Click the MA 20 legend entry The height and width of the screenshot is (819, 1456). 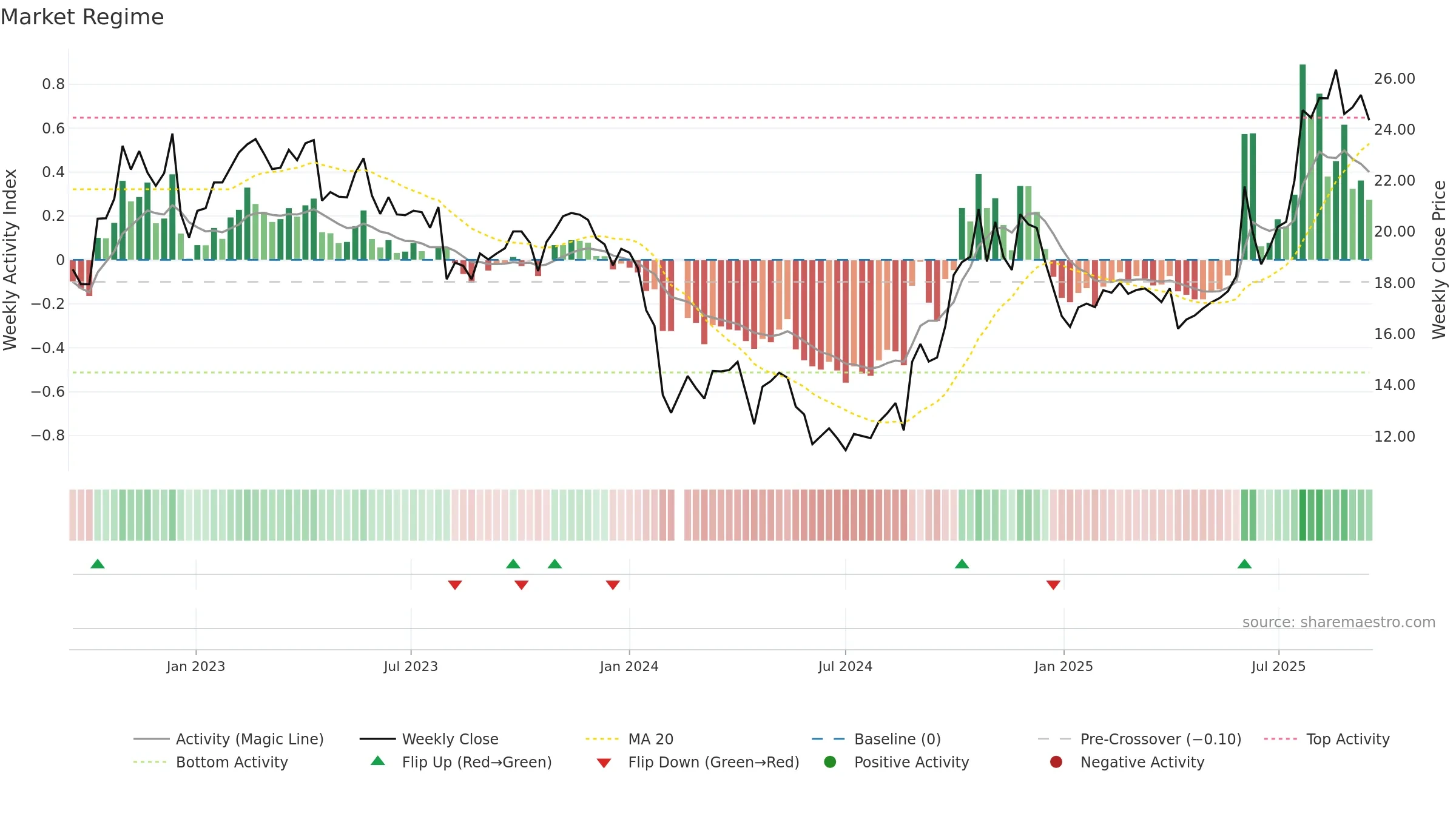pos(630,739)
